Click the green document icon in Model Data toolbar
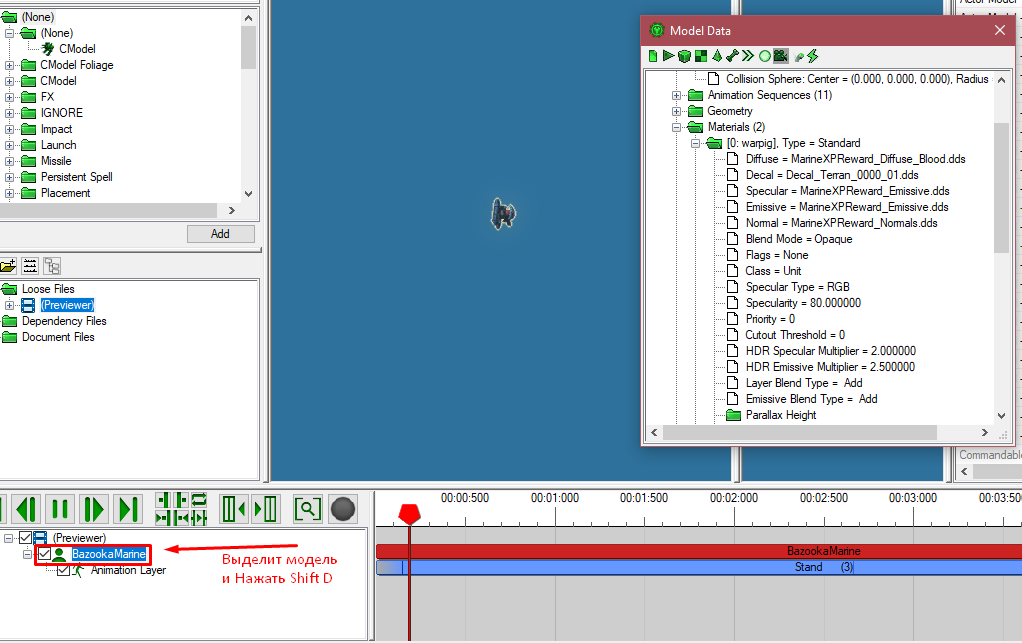This screenshot has width=1022, height=643. click(x=653, y=57)
